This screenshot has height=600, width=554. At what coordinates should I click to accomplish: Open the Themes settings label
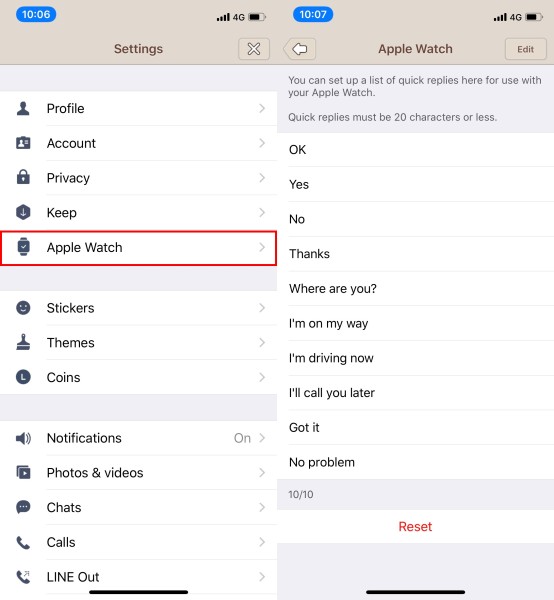click(x=70, y=342)
